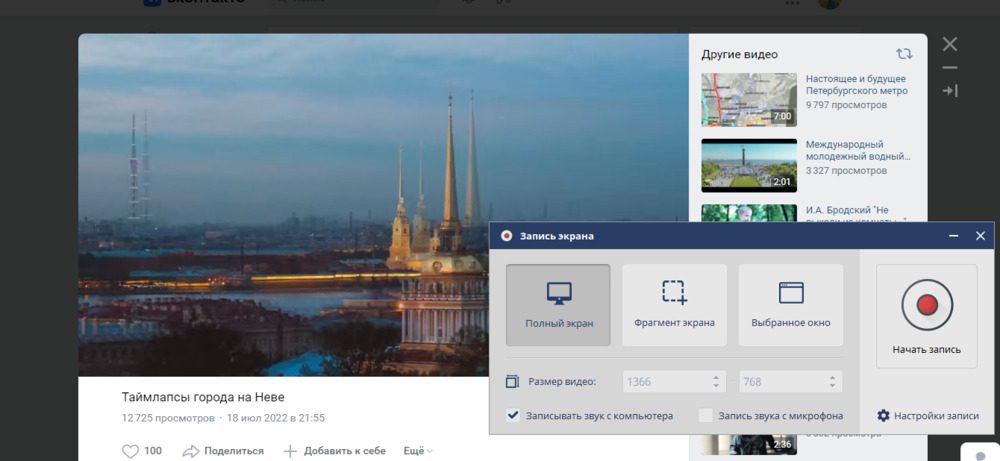
Task: Open the thumbnail with duration 2:36
Action: pyautogui.click(x=749, y=445)
